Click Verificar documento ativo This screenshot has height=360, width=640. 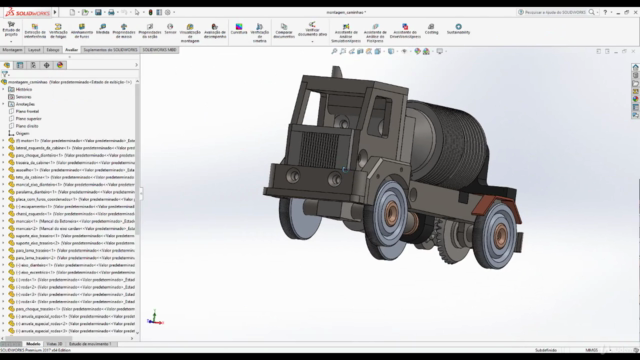pyautogui.click(x=312, y=29)
